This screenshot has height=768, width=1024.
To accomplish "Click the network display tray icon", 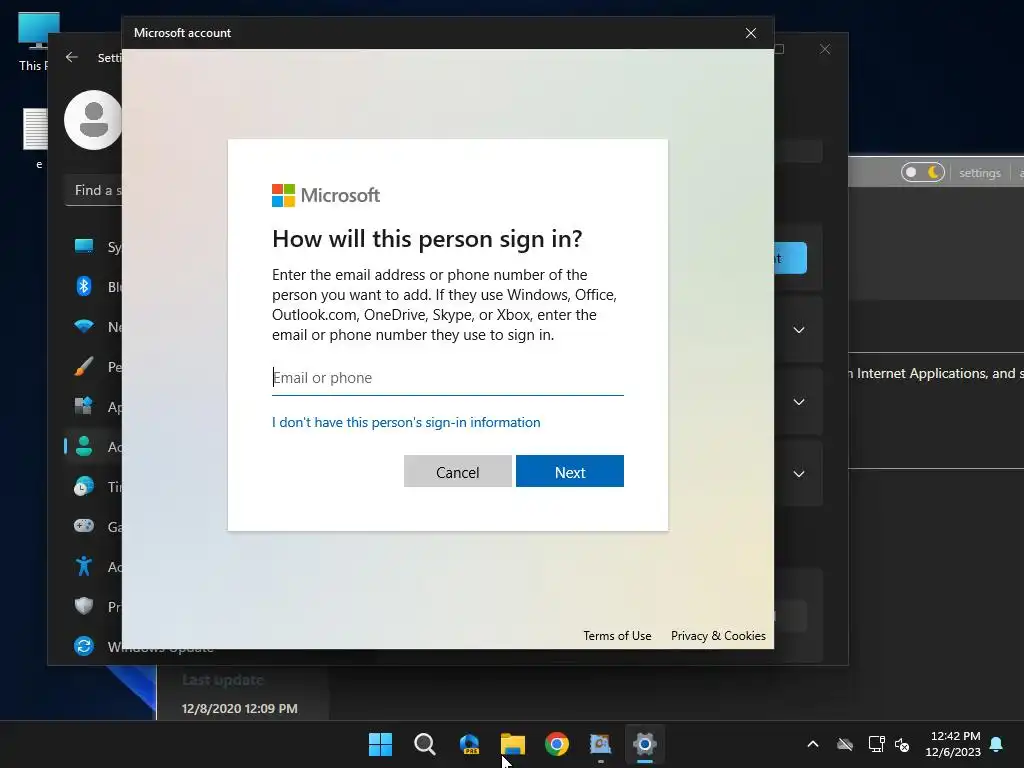I will (x=876, y=744).
